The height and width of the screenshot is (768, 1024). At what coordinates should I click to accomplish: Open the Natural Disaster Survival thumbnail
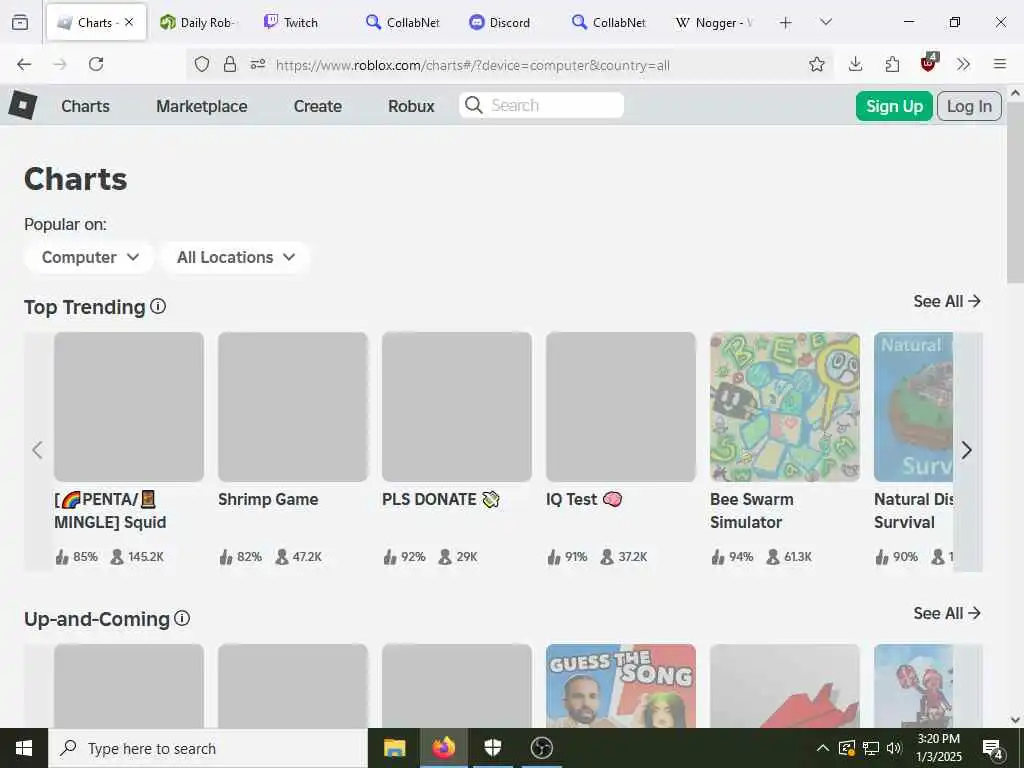click(x=914, y=407)
